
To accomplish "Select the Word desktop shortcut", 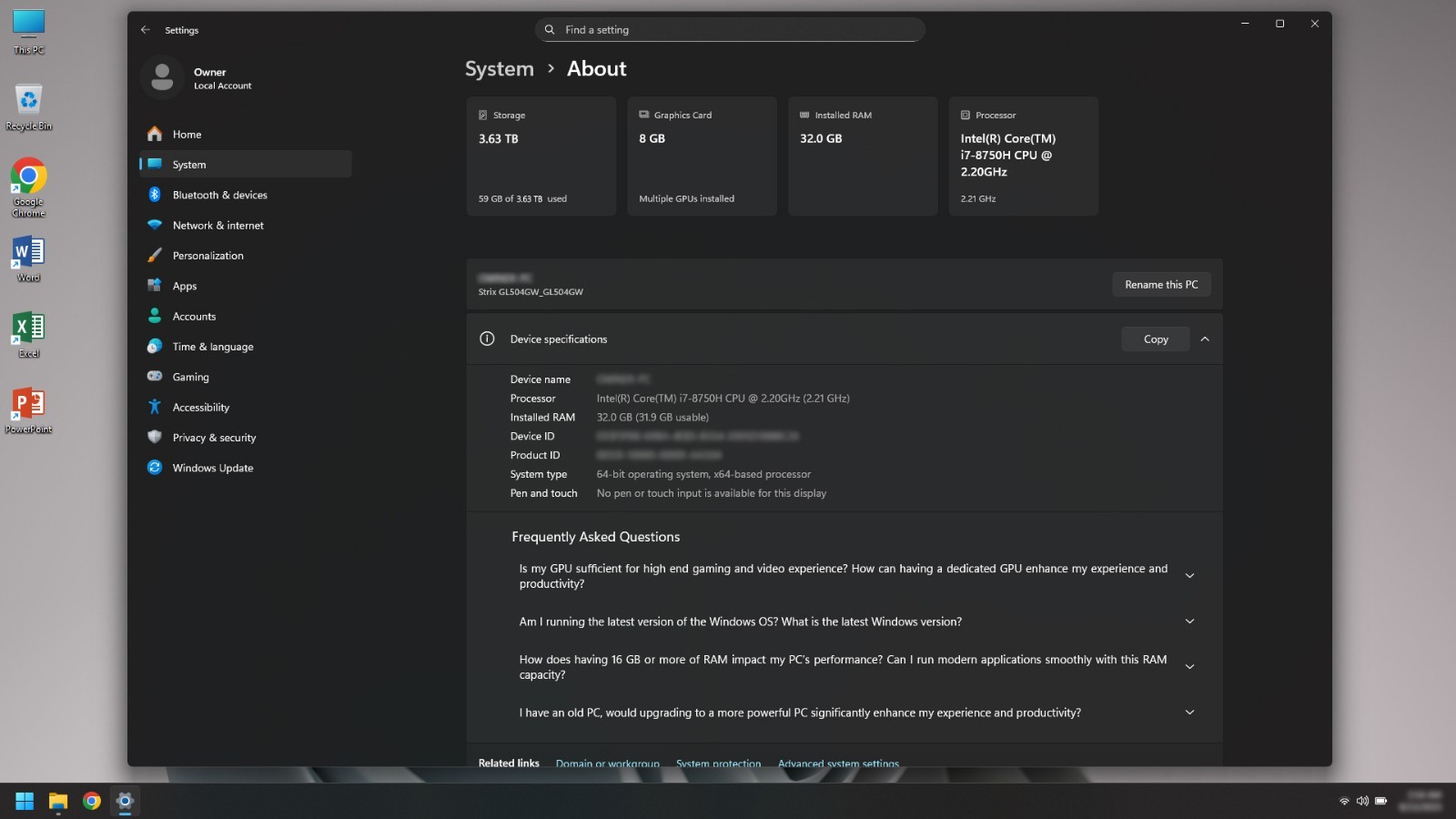I will click(x=28, y=258).
